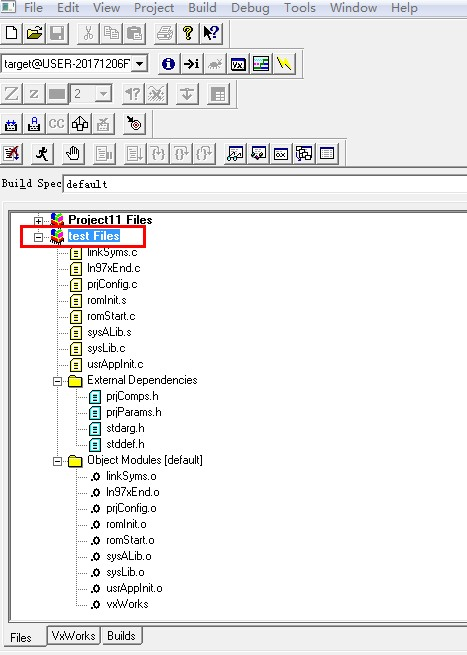Open the Debug menu
This screenshot has height=655, width=467.
point(250,8)
